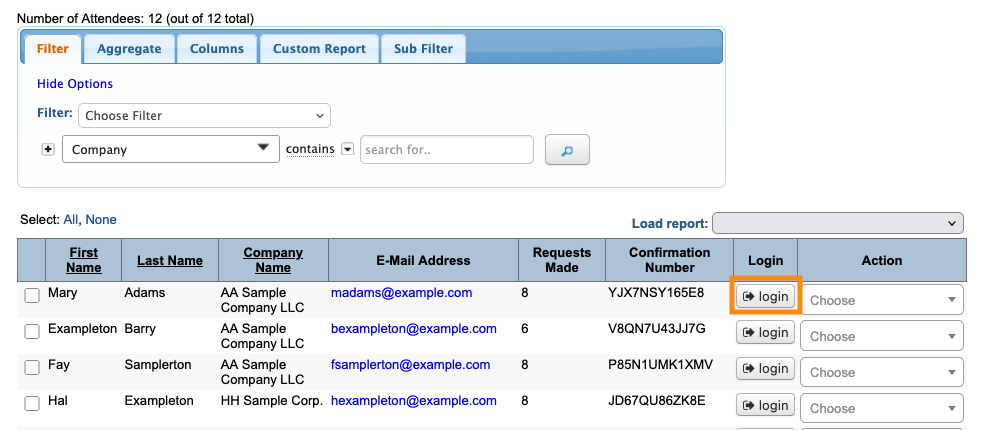Click the 'contains' operator text
The width and height of the screenshot is (987, 430).
310,149
